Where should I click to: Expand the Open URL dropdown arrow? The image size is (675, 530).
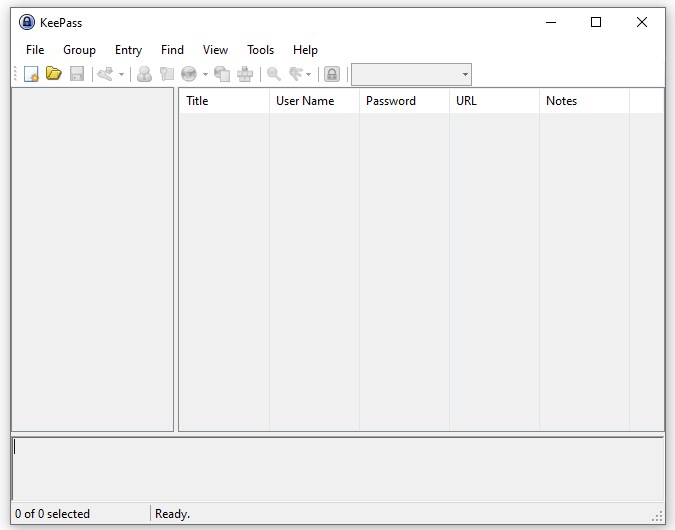pos(205,74)
